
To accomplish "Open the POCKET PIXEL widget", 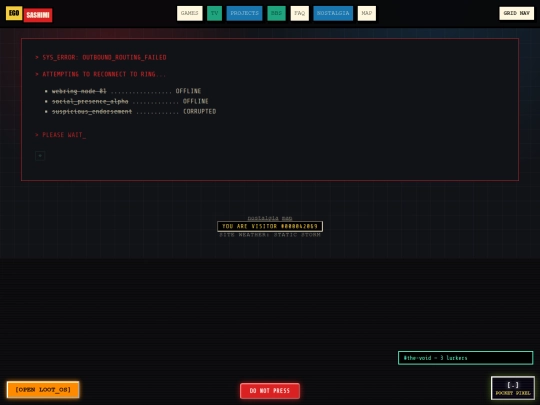I will coord(513,388).
